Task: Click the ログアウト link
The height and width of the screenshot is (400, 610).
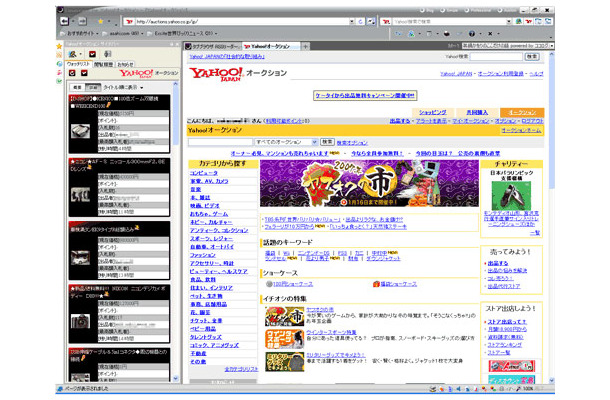Action: click(x=532, y=121)
